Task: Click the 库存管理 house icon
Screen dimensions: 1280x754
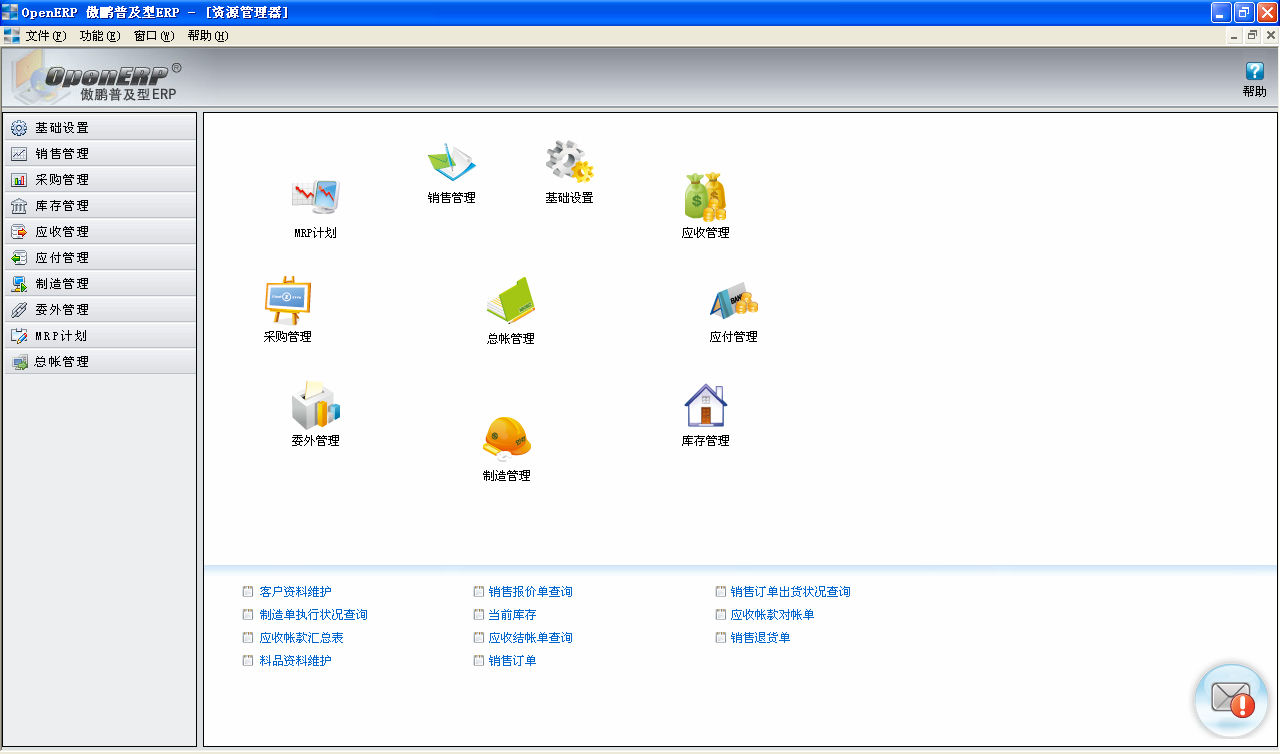Action: point(705,405)
